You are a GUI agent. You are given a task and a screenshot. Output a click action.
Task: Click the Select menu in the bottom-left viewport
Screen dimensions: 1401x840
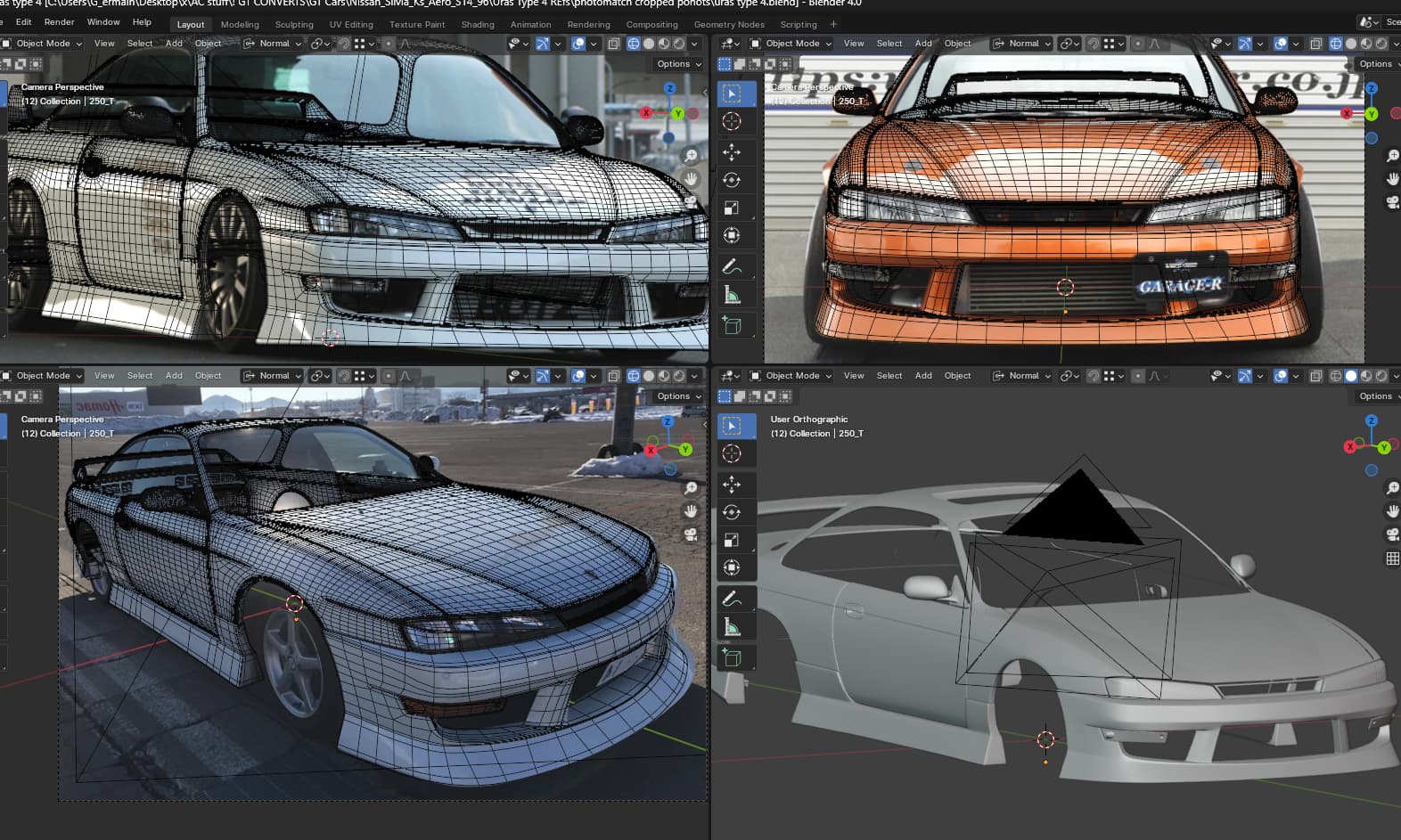[140, 376]
